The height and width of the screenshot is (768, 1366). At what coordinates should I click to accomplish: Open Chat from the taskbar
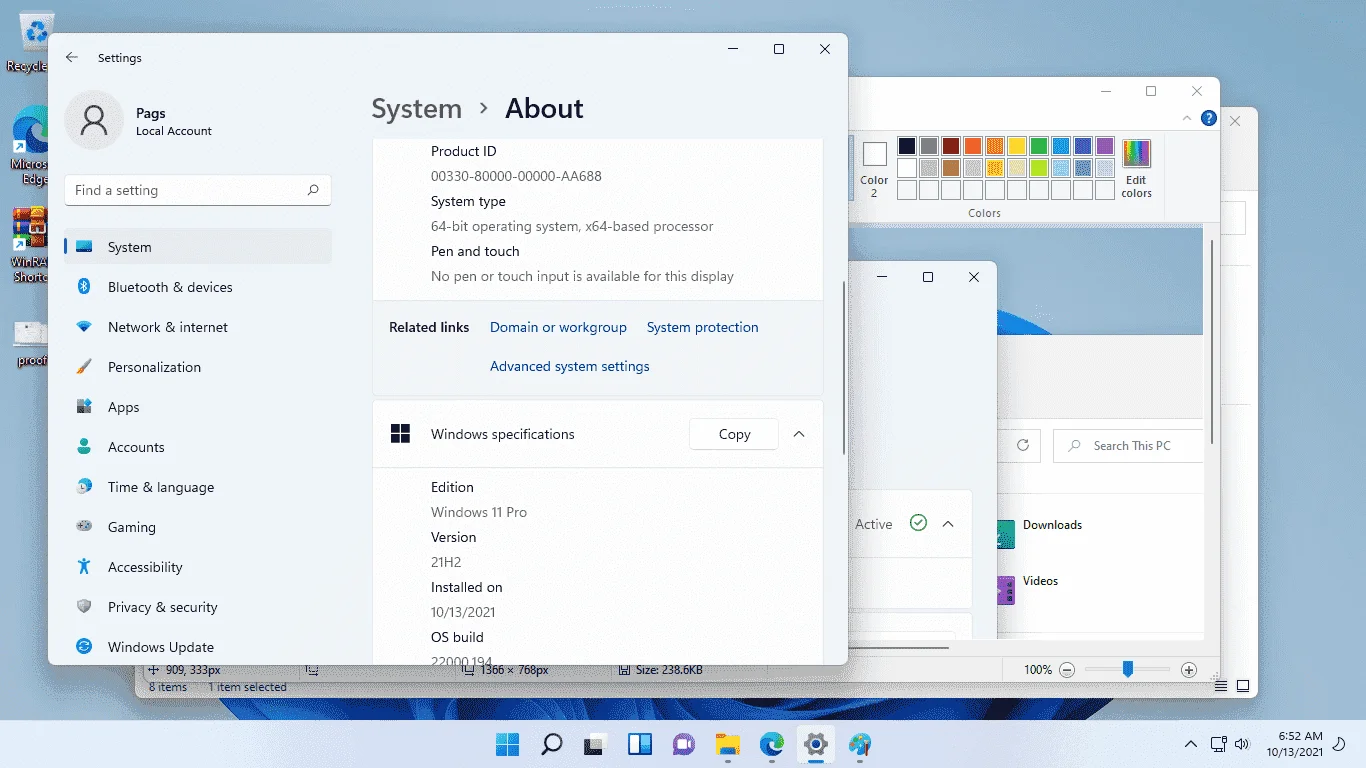click(684, 744)
